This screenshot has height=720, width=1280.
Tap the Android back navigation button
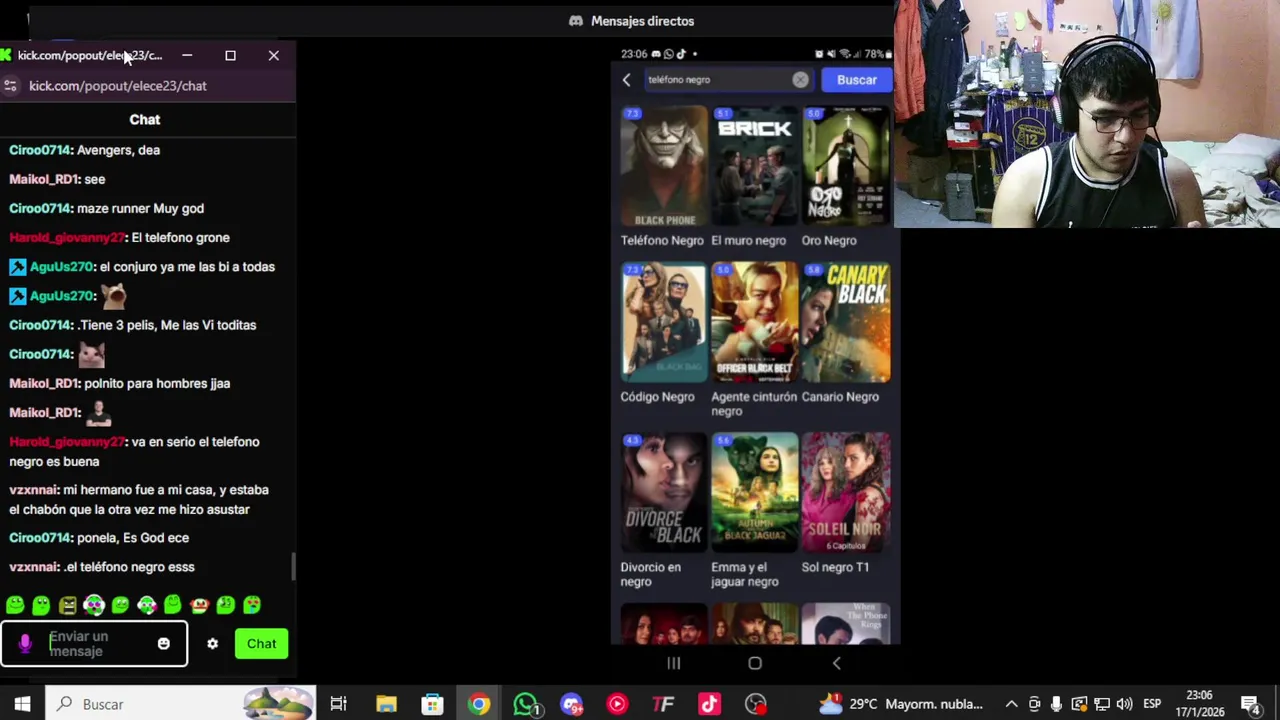click(837, 663)
